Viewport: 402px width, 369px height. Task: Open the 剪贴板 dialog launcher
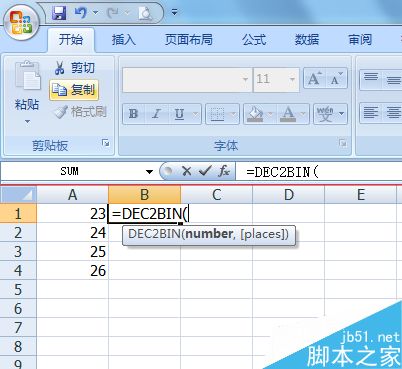pos(106,143)
